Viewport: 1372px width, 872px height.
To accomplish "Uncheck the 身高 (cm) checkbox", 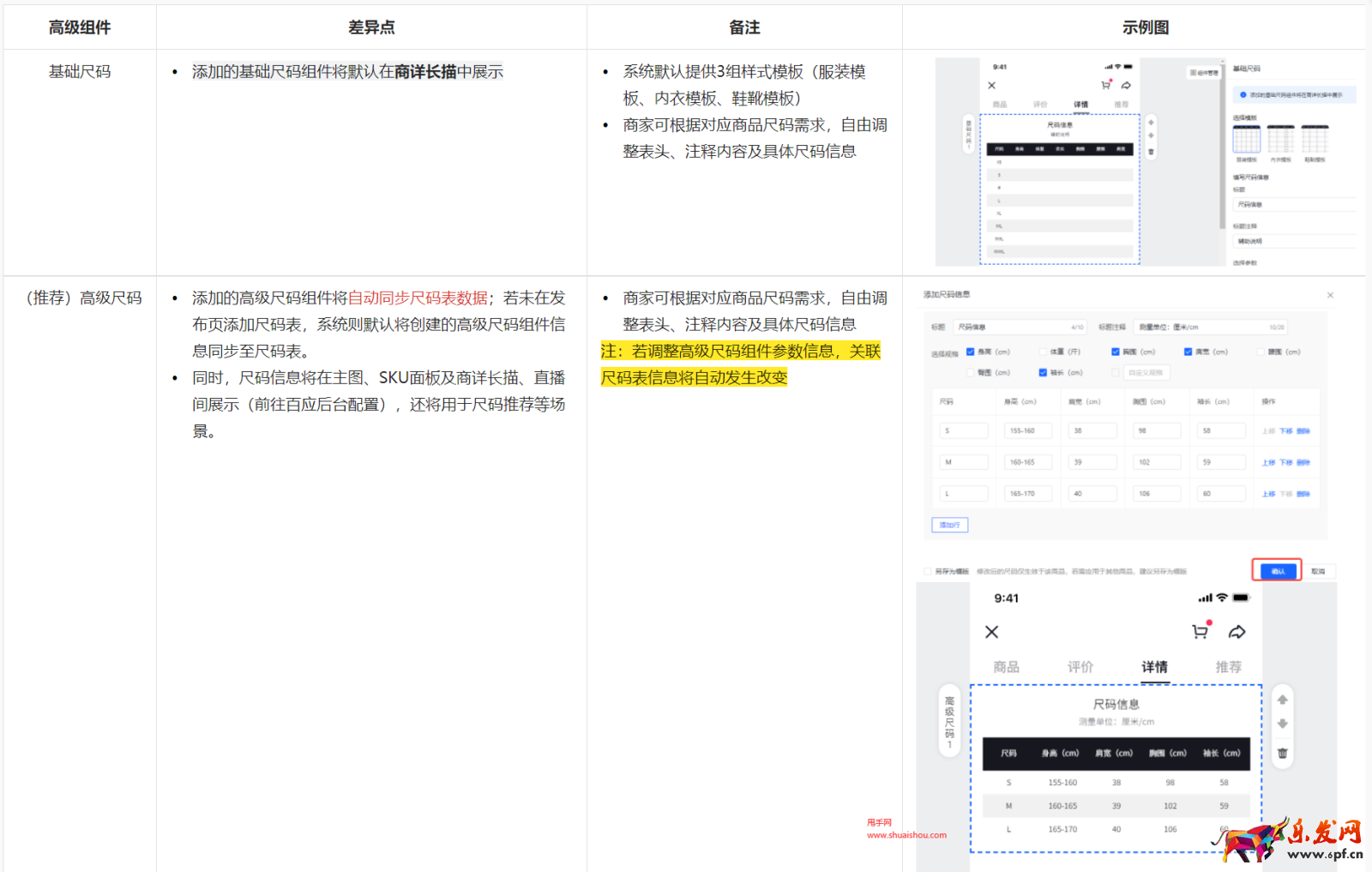I will (971, 352).
